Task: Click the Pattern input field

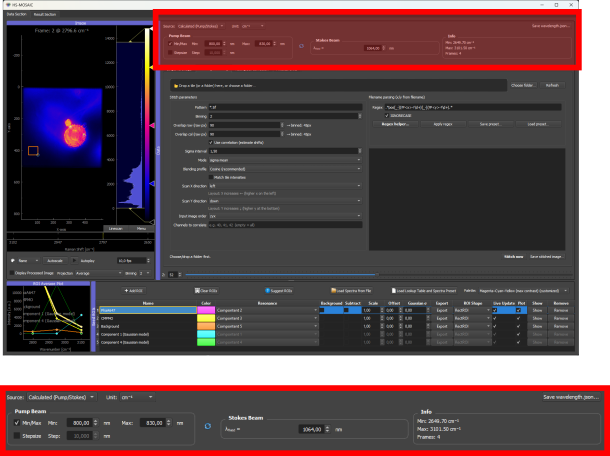Action: pyautogui.click(x=285, y=107)
